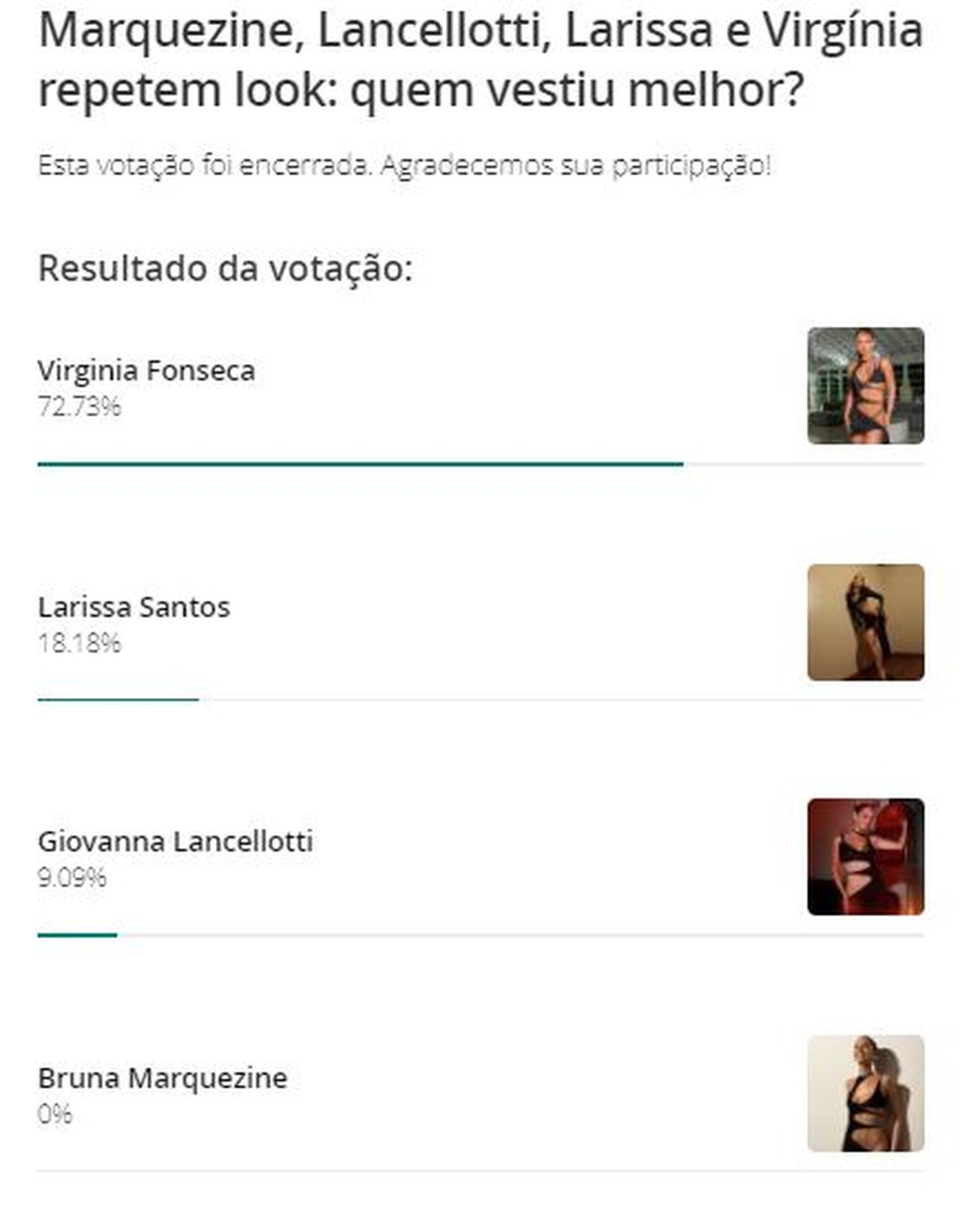
Task: Click the 72.73% vote percentage
Action: (79, 406)
